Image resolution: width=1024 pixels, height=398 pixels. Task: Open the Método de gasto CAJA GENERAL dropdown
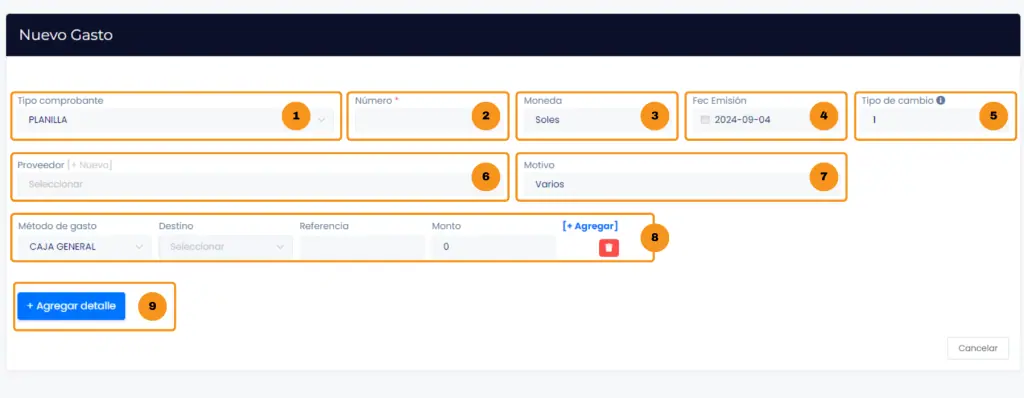pos(84,247)
